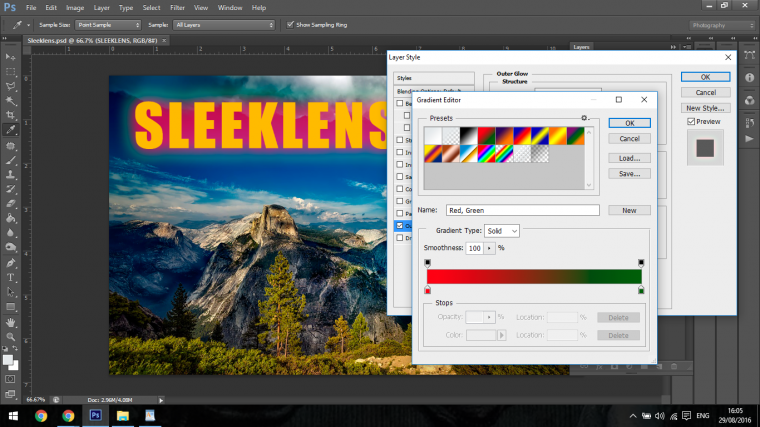Open the Gradient Type Solid dropdown

pos(502,231)
